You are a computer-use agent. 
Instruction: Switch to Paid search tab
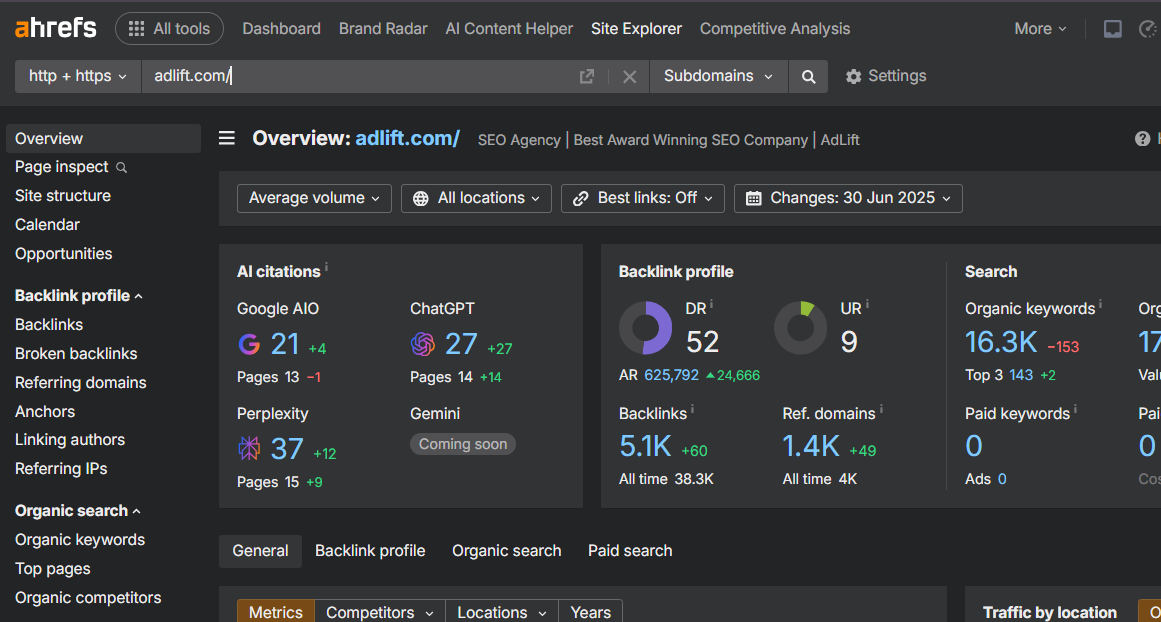[x=630, y=551]
